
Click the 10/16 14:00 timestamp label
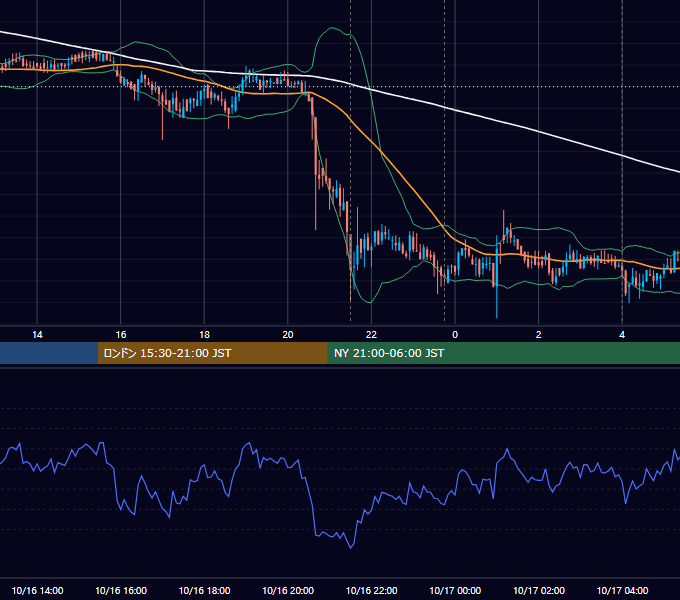37,590
